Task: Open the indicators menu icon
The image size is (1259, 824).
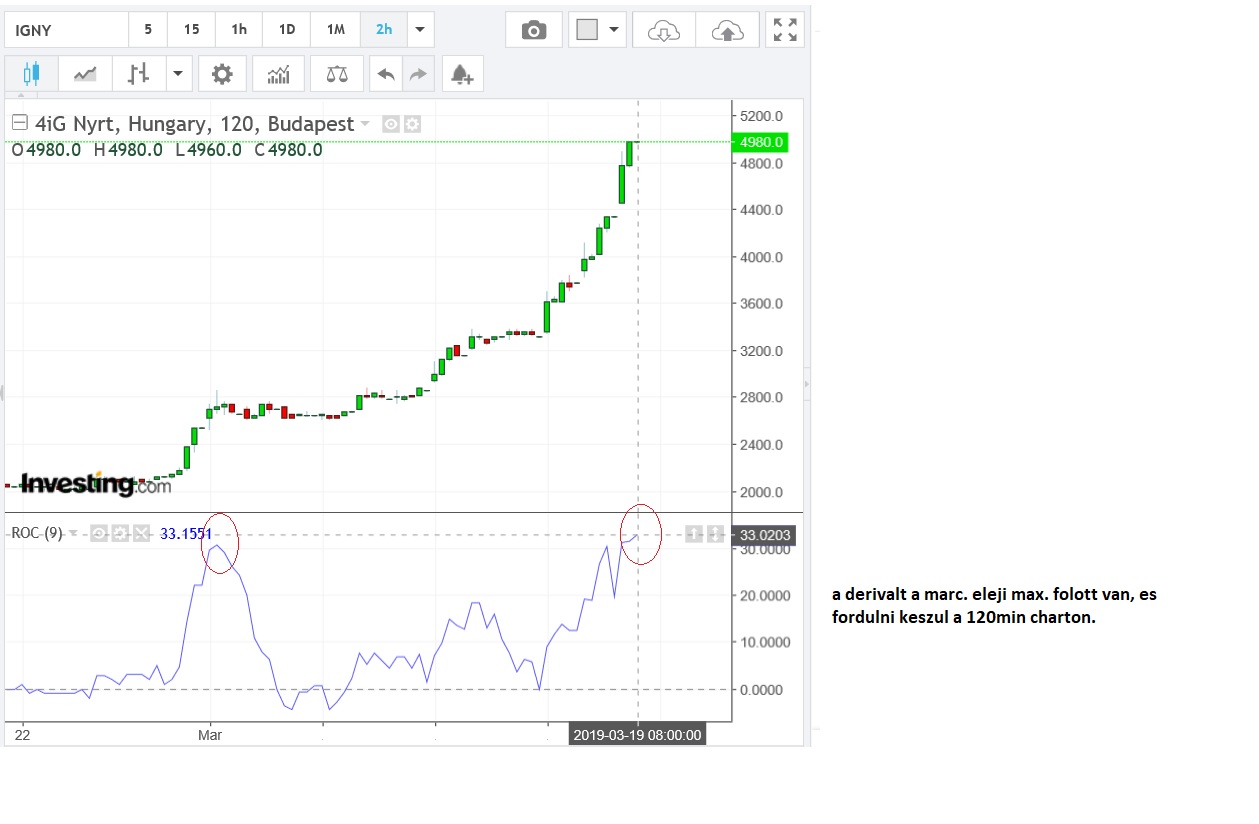Action: coord(278,73)
